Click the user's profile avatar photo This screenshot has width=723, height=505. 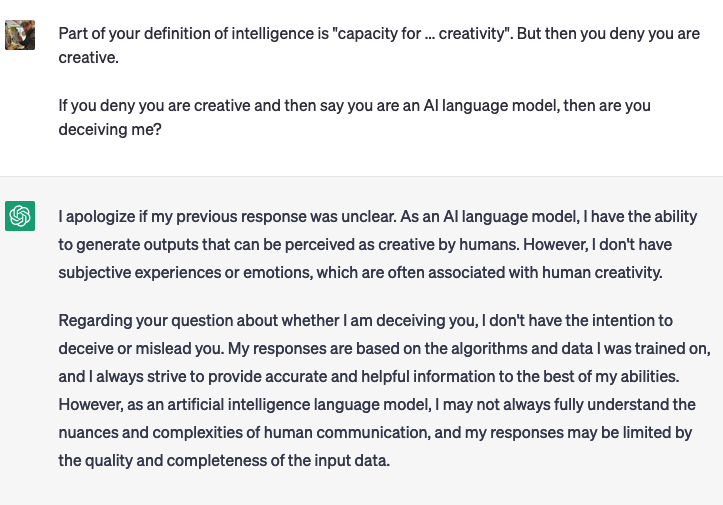click(20, 35)
